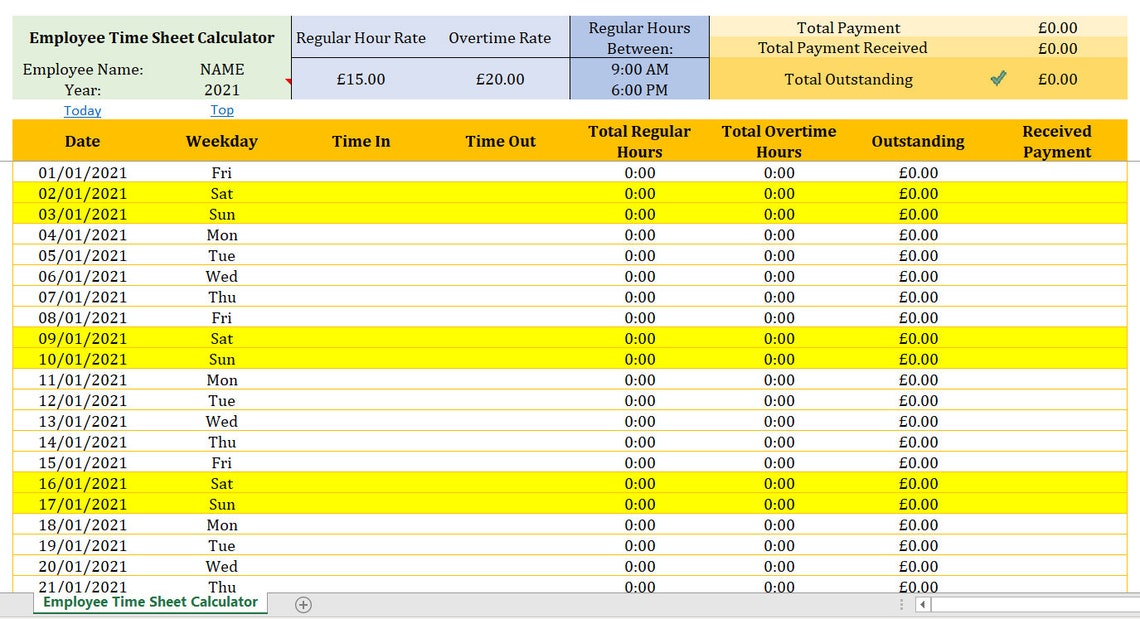The height and width of the screenshot is (619, 1140).
Task: Click the Date column header
Action: (82, 141)
